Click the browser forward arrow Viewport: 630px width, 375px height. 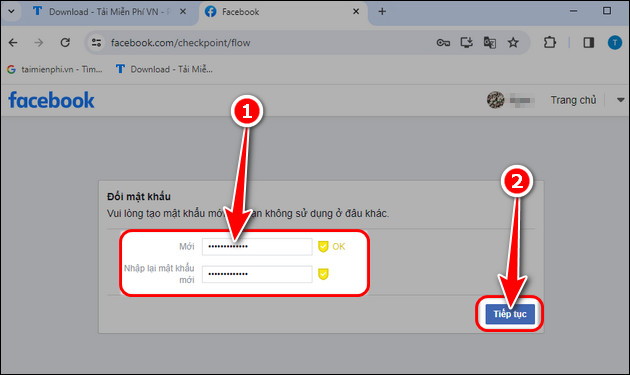click(39, 43)
